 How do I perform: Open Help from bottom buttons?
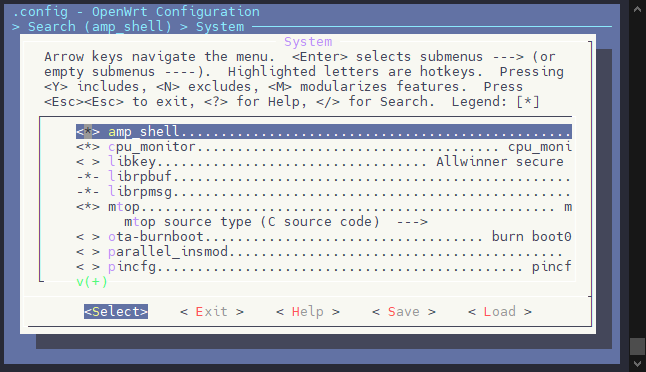(308, 311)
